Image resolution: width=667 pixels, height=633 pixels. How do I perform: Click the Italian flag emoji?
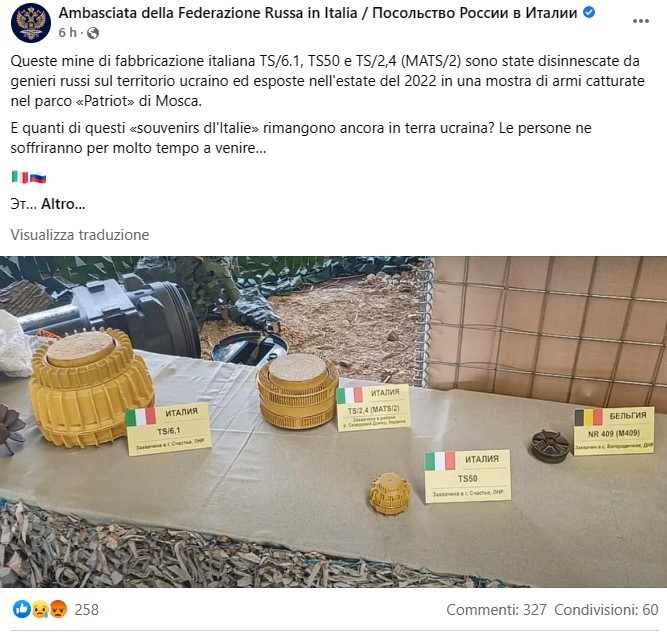(x=20, y=177)
